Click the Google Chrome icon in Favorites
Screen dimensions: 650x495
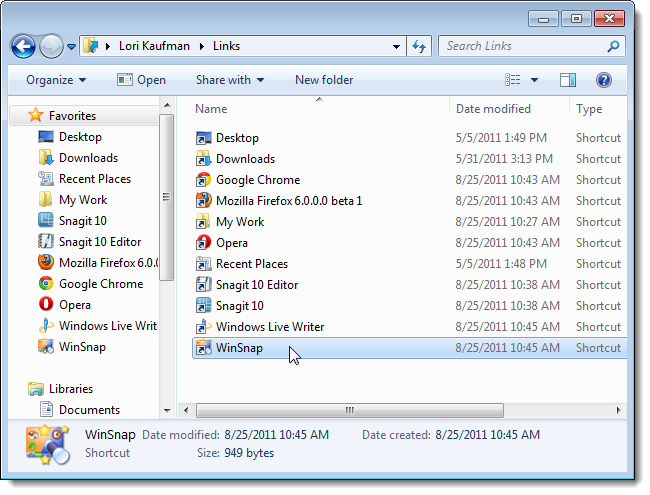[46, 284]
